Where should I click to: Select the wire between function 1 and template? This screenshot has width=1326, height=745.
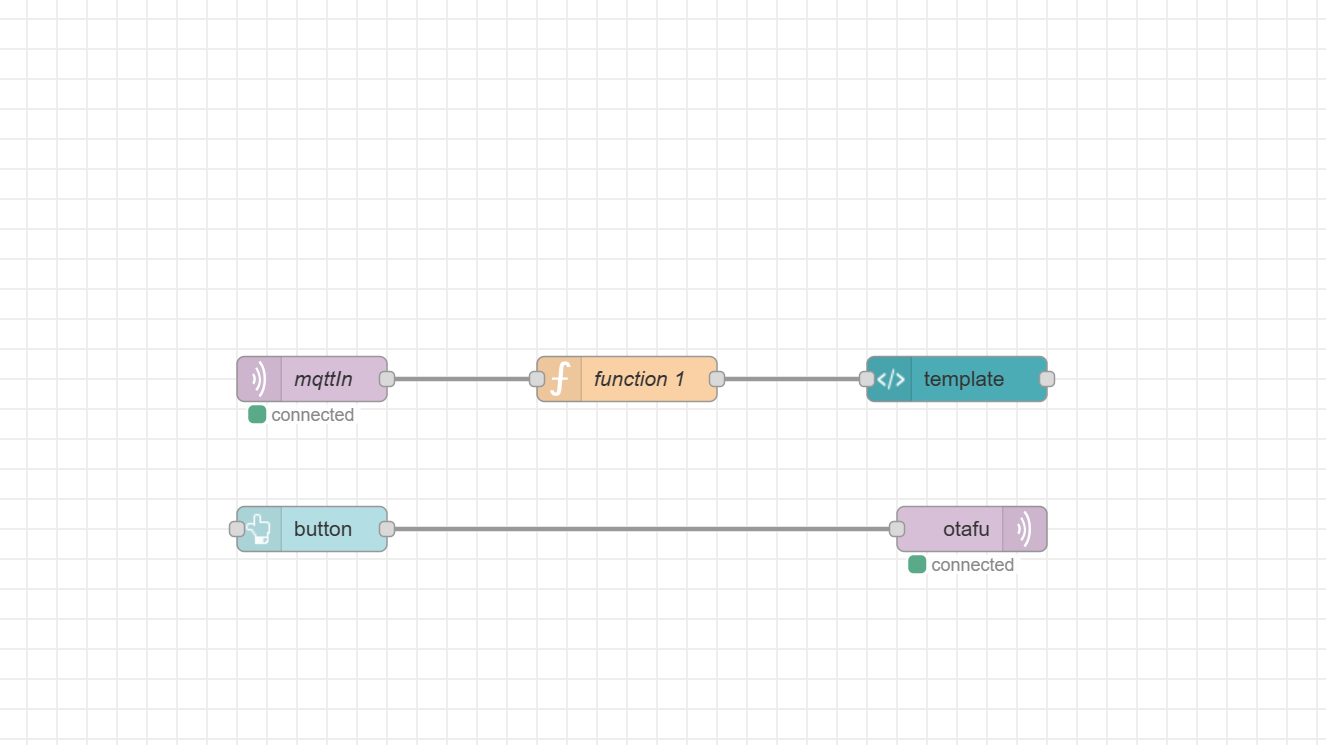792,379
